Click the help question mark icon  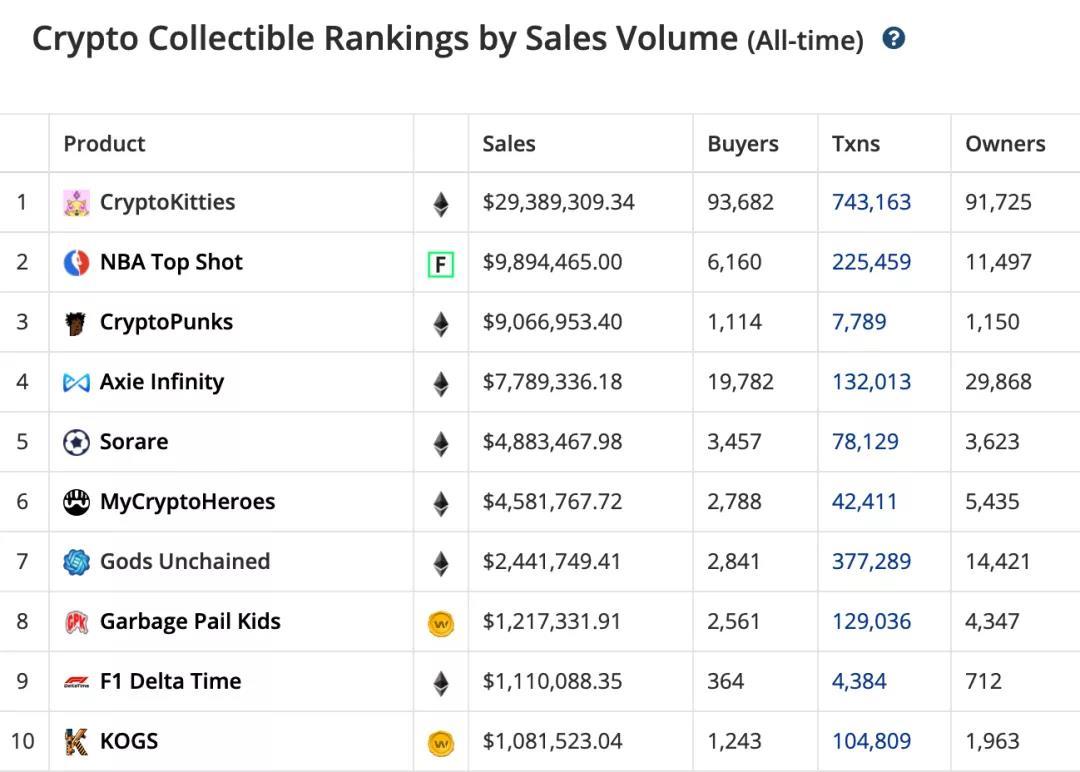click(x=894, y=39)
